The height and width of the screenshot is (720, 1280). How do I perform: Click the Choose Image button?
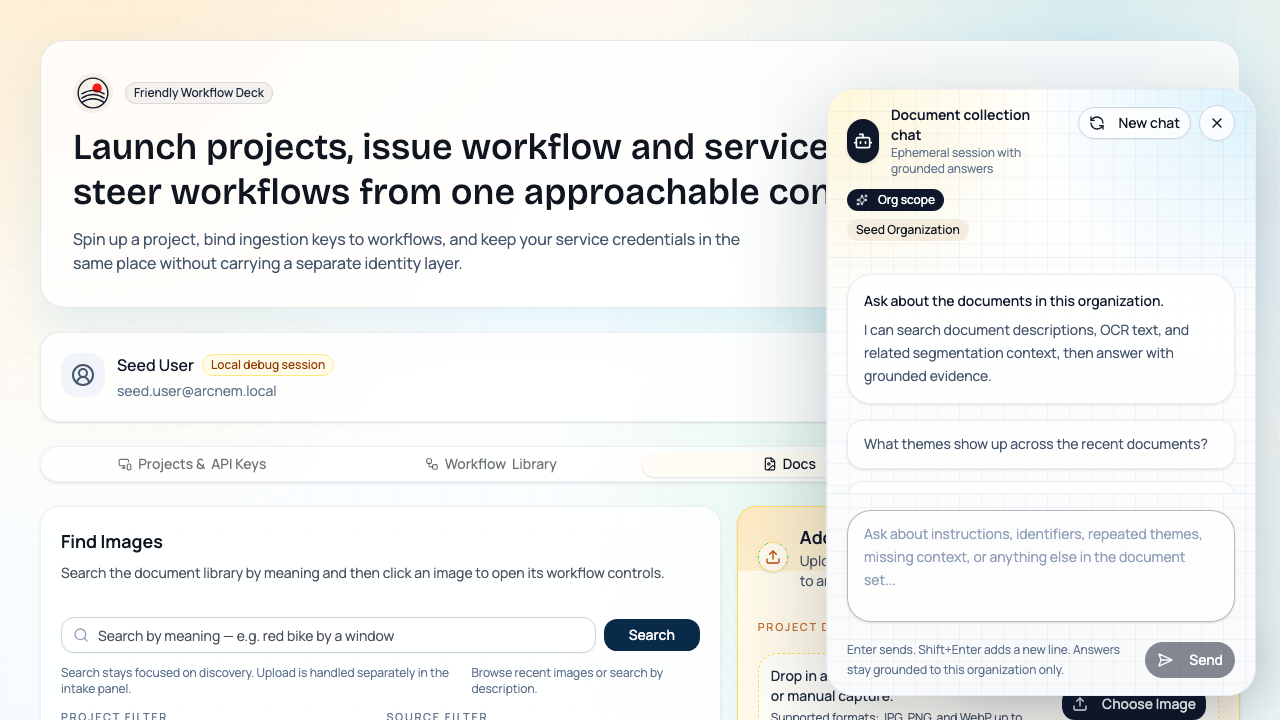1133,704
